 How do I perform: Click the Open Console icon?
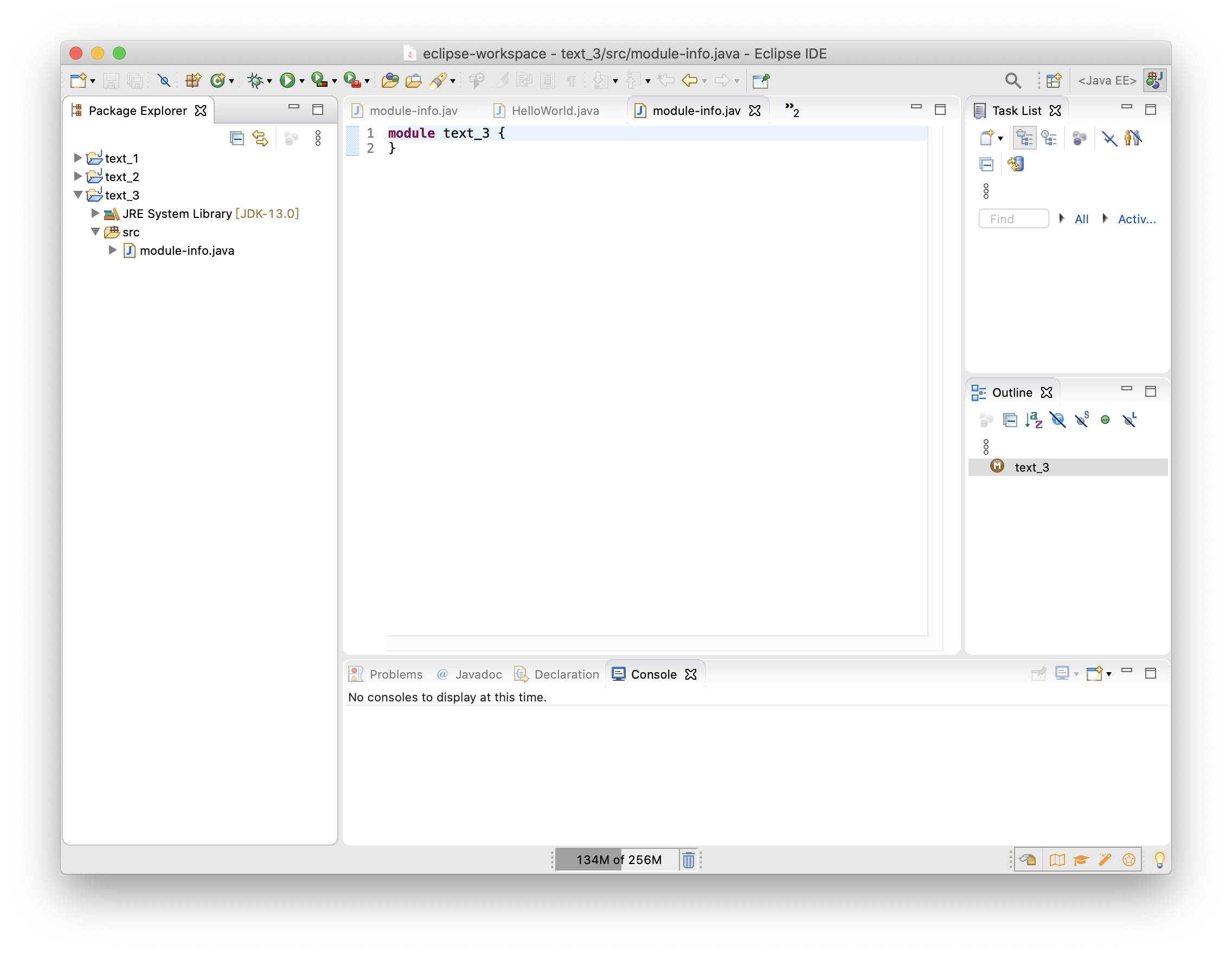coord(1094,674)
